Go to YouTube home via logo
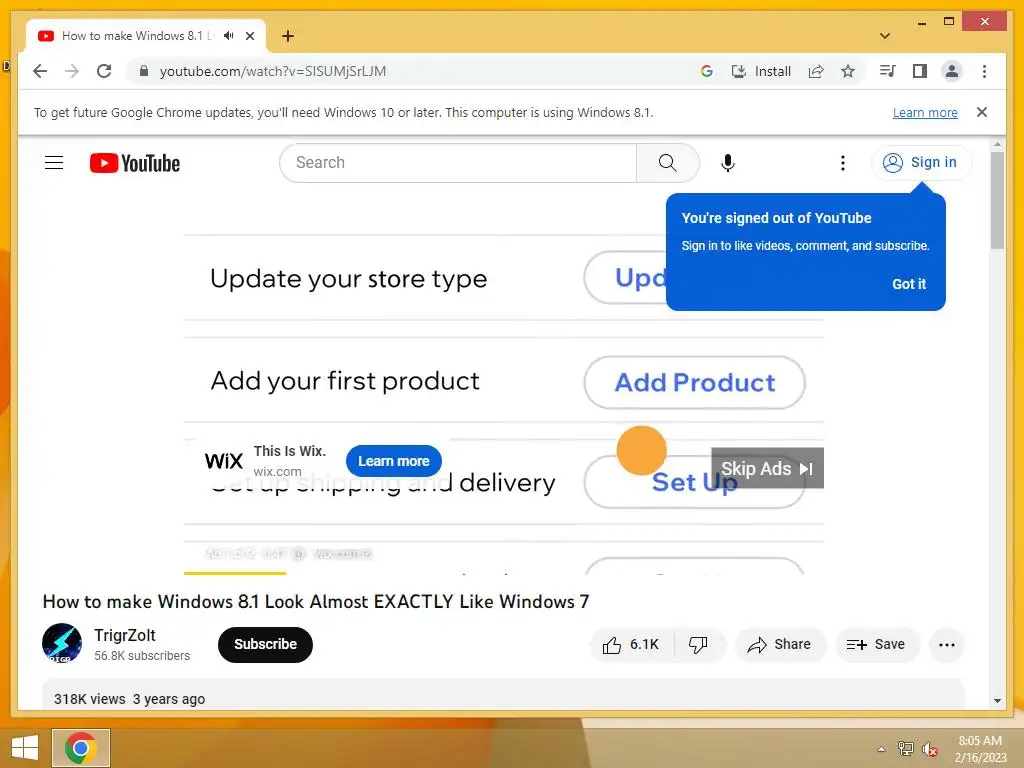1024x768 pixels. (135, 163)
